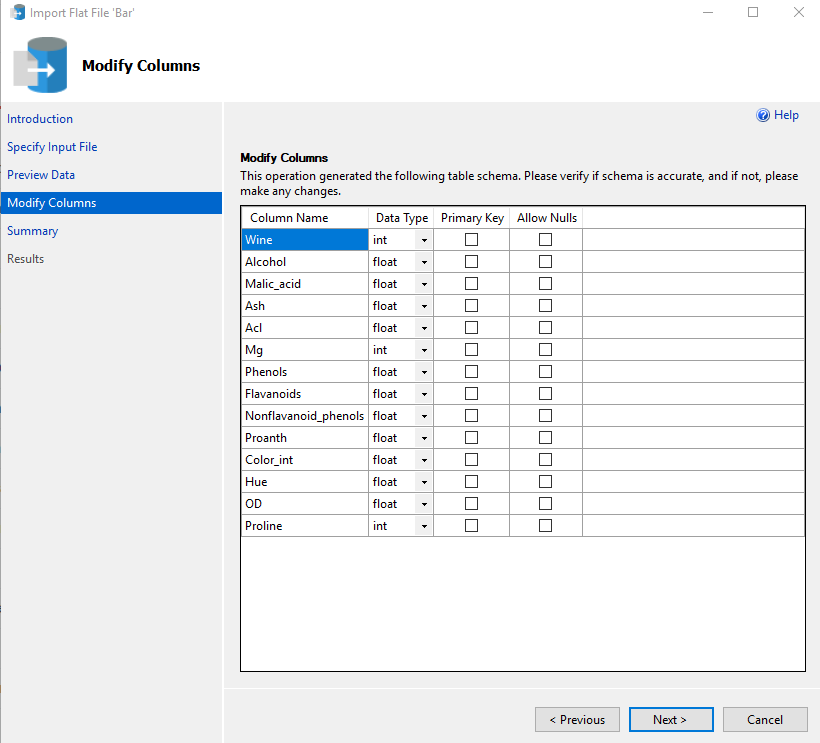
Task: Go to the Introduction step in sidebar
Action: click(40, 119)
